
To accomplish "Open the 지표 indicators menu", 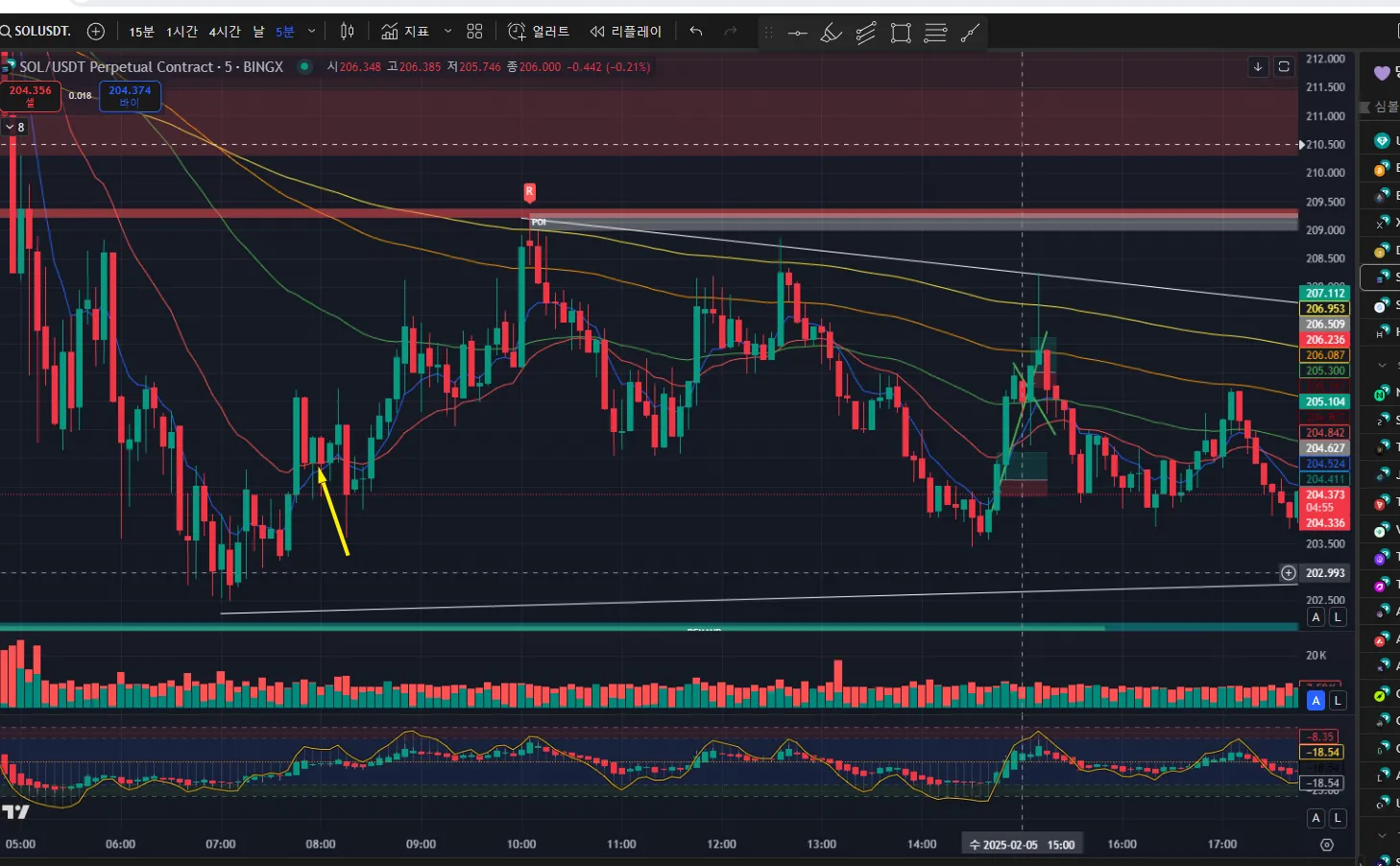I will (x=405, y=32).
